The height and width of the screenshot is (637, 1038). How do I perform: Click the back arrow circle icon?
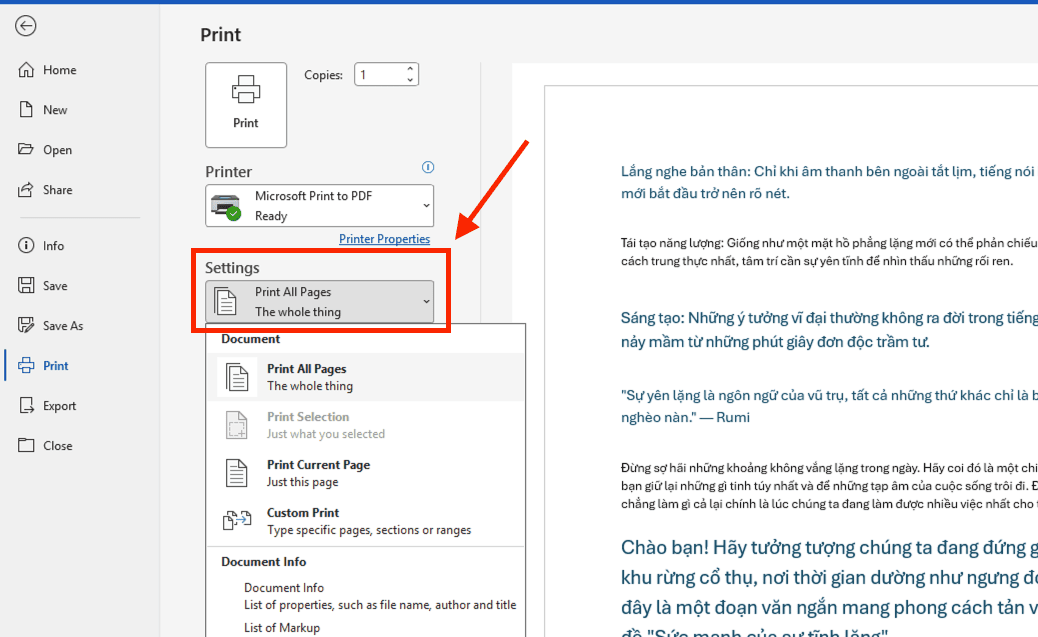pos(26,26)
